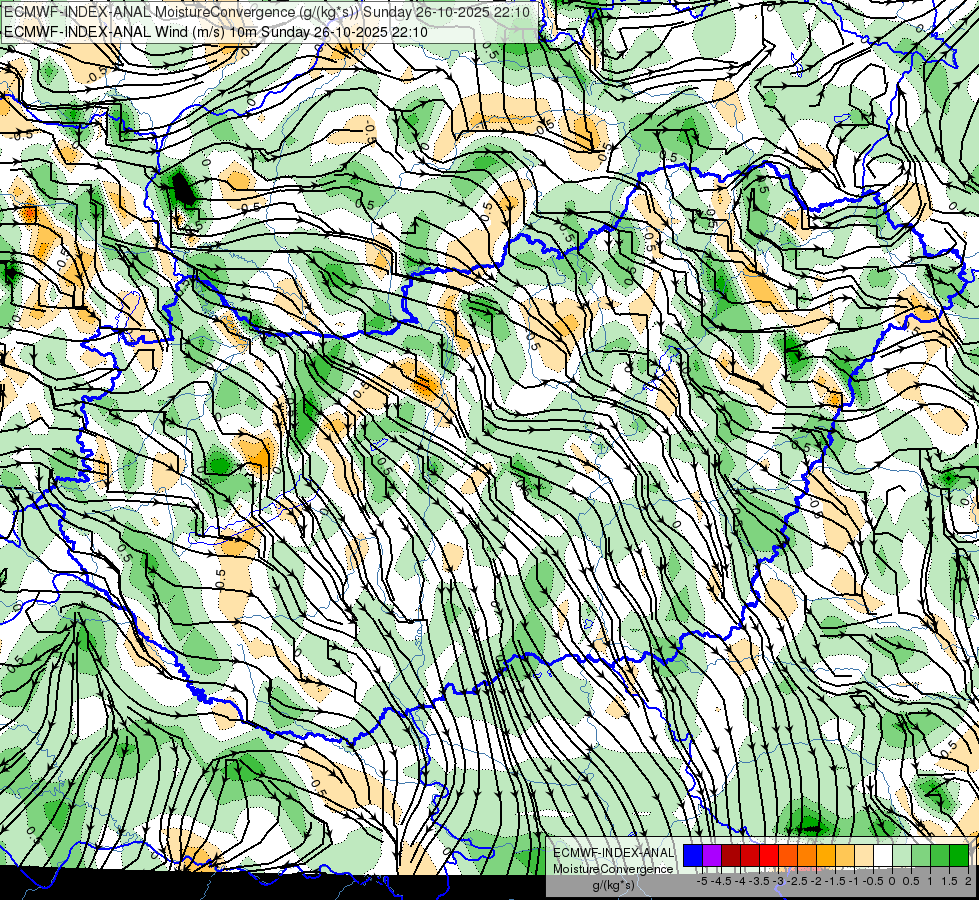Click the ECMWF-INDEX-ANAL label in the legend

pyautogui.click(x=614, y=853)
